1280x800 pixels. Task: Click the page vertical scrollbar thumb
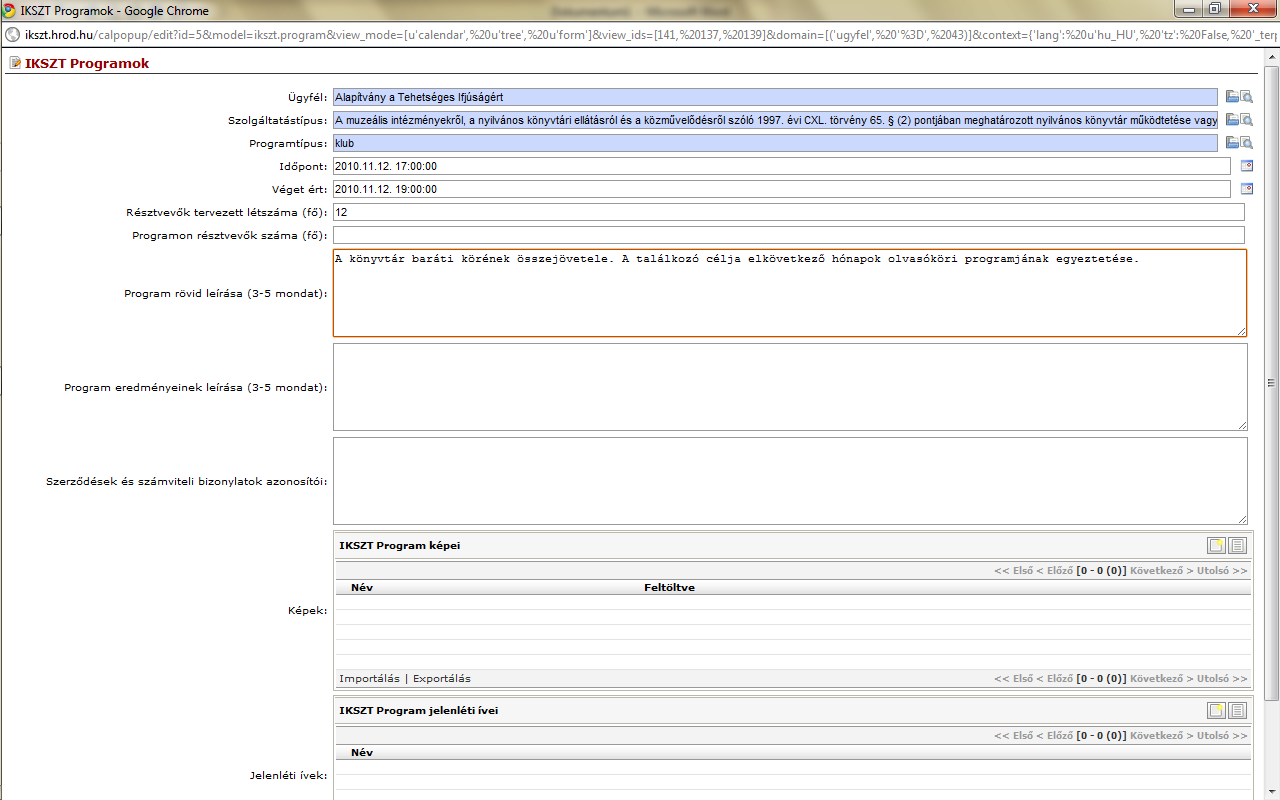pos(1272,382)
